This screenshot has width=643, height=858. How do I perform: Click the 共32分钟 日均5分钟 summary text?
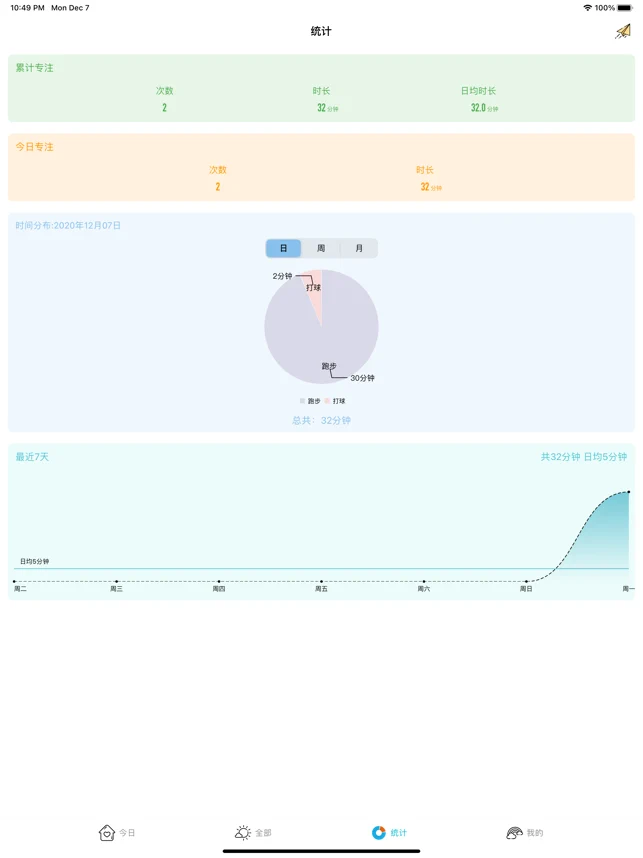583,457
